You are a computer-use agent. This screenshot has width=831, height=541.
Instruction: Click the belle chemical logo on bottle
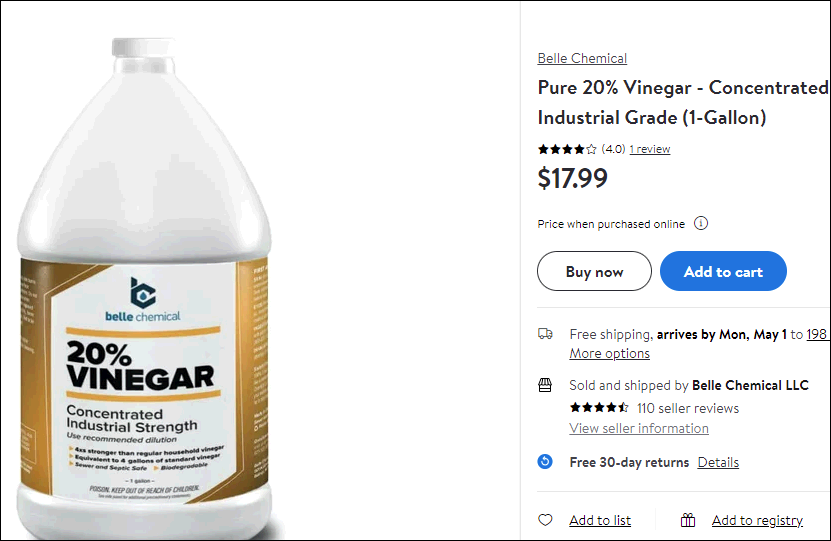coord(143,299)
